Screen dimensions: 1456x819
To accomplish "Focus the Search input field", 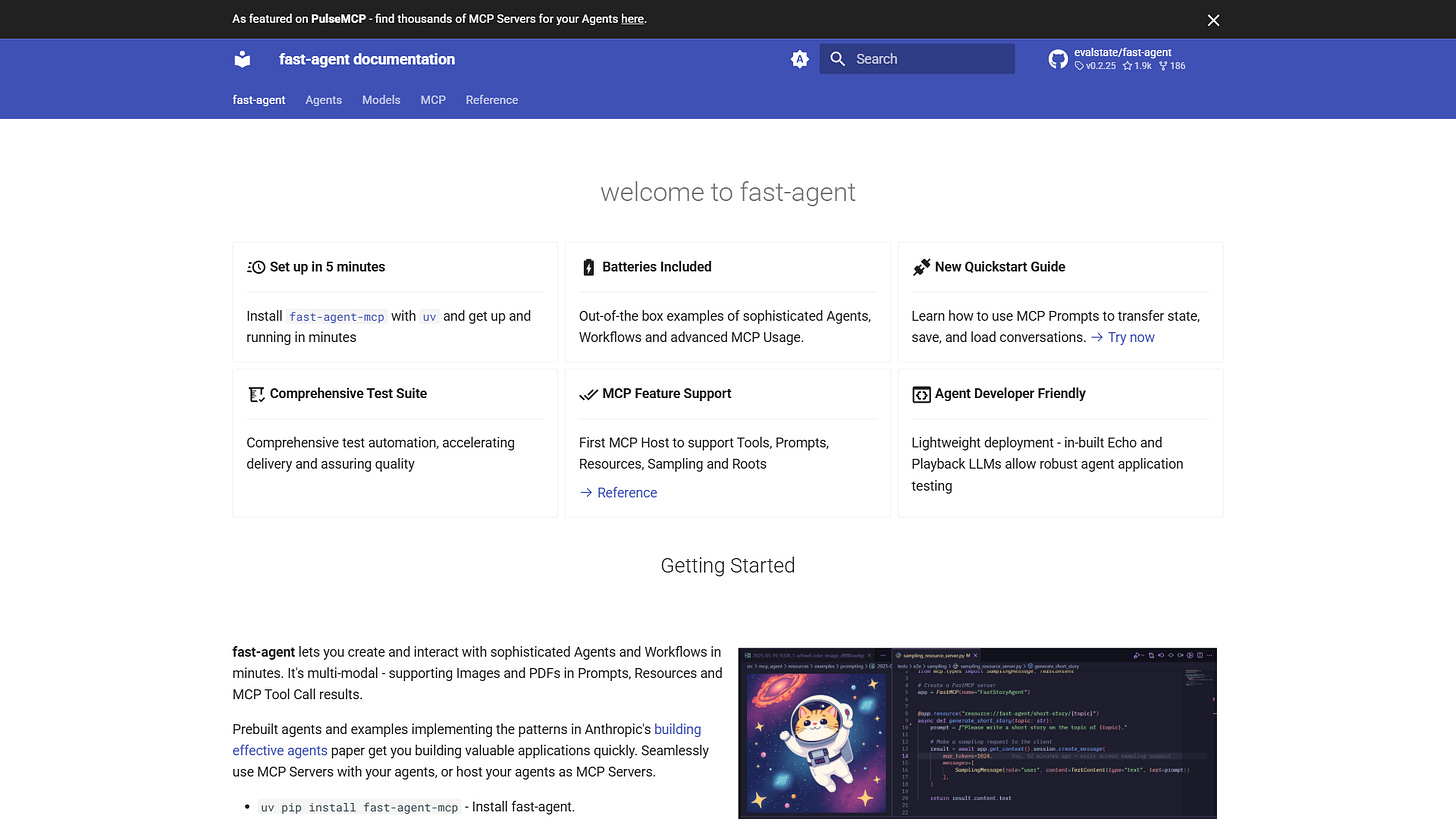I will [x=917, y=59].
